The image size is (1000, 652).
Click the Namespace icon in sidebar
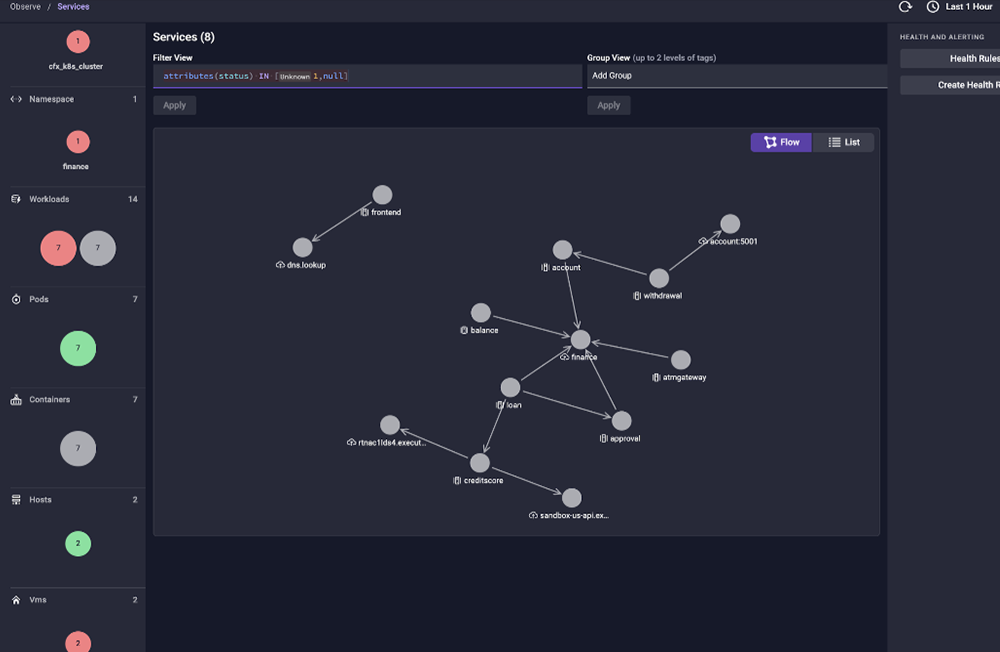point(16,99)
